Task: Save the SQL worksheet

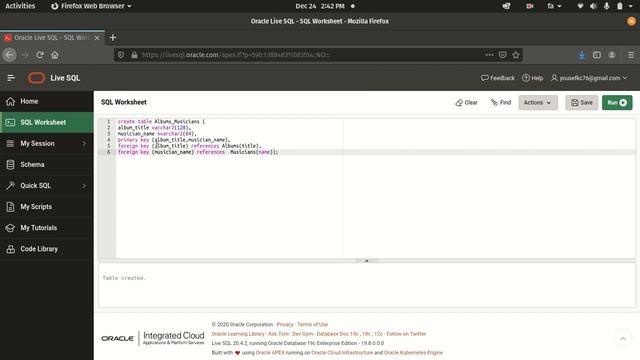Action: pos(582,102)
